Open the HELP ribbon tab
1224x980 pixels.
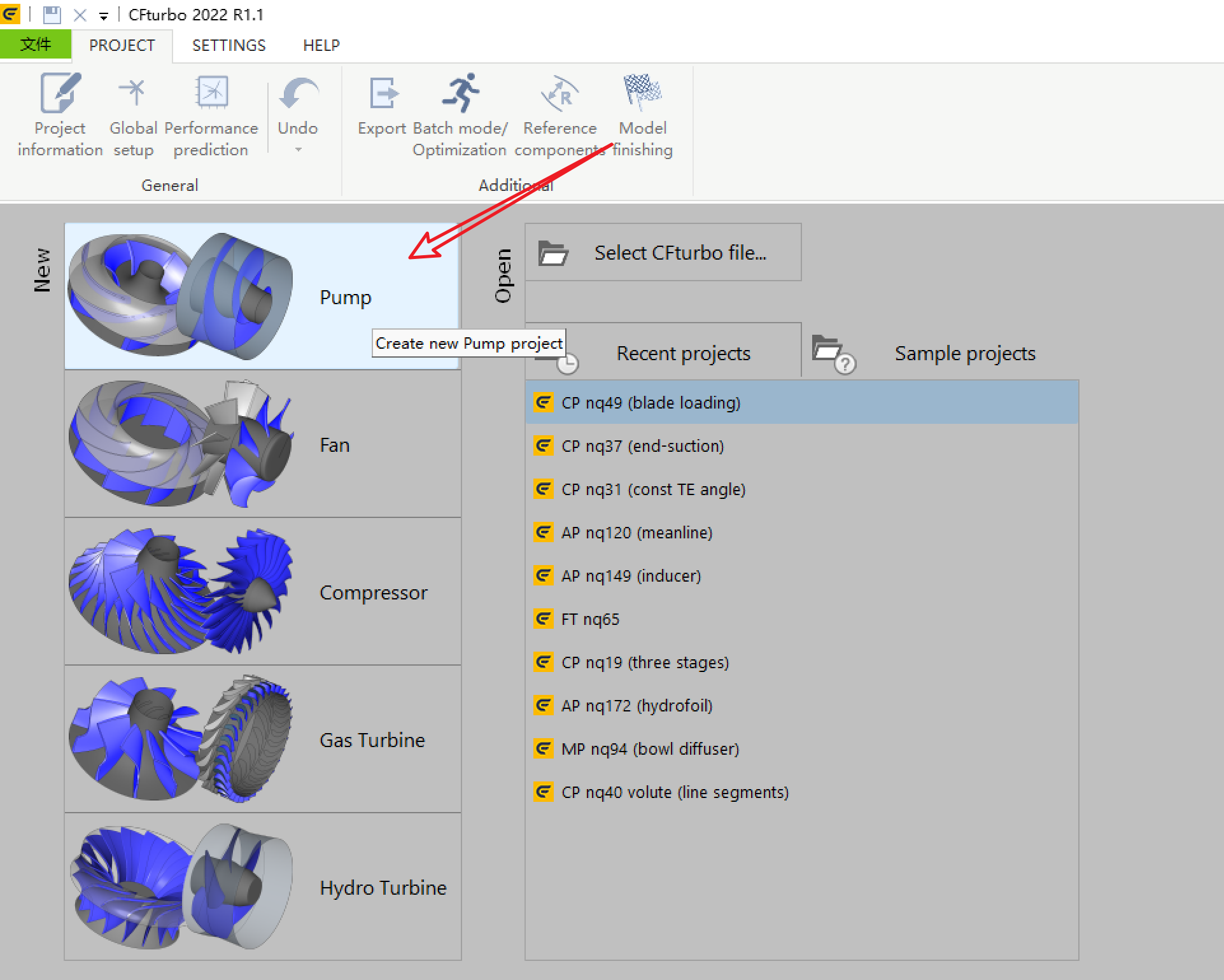[x=321, y=46]
